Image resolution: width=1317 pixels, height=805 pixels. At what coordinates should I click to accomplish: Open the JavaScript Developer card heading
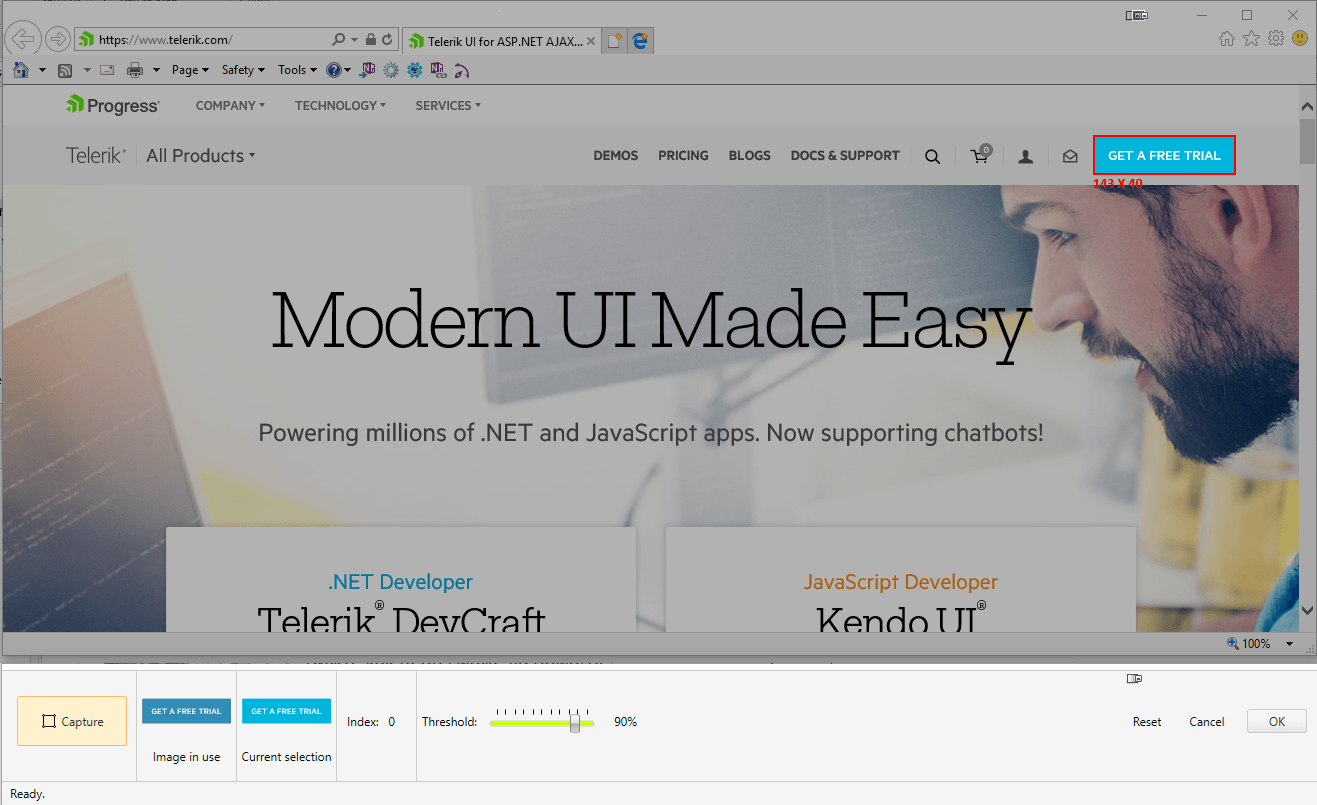901,582
